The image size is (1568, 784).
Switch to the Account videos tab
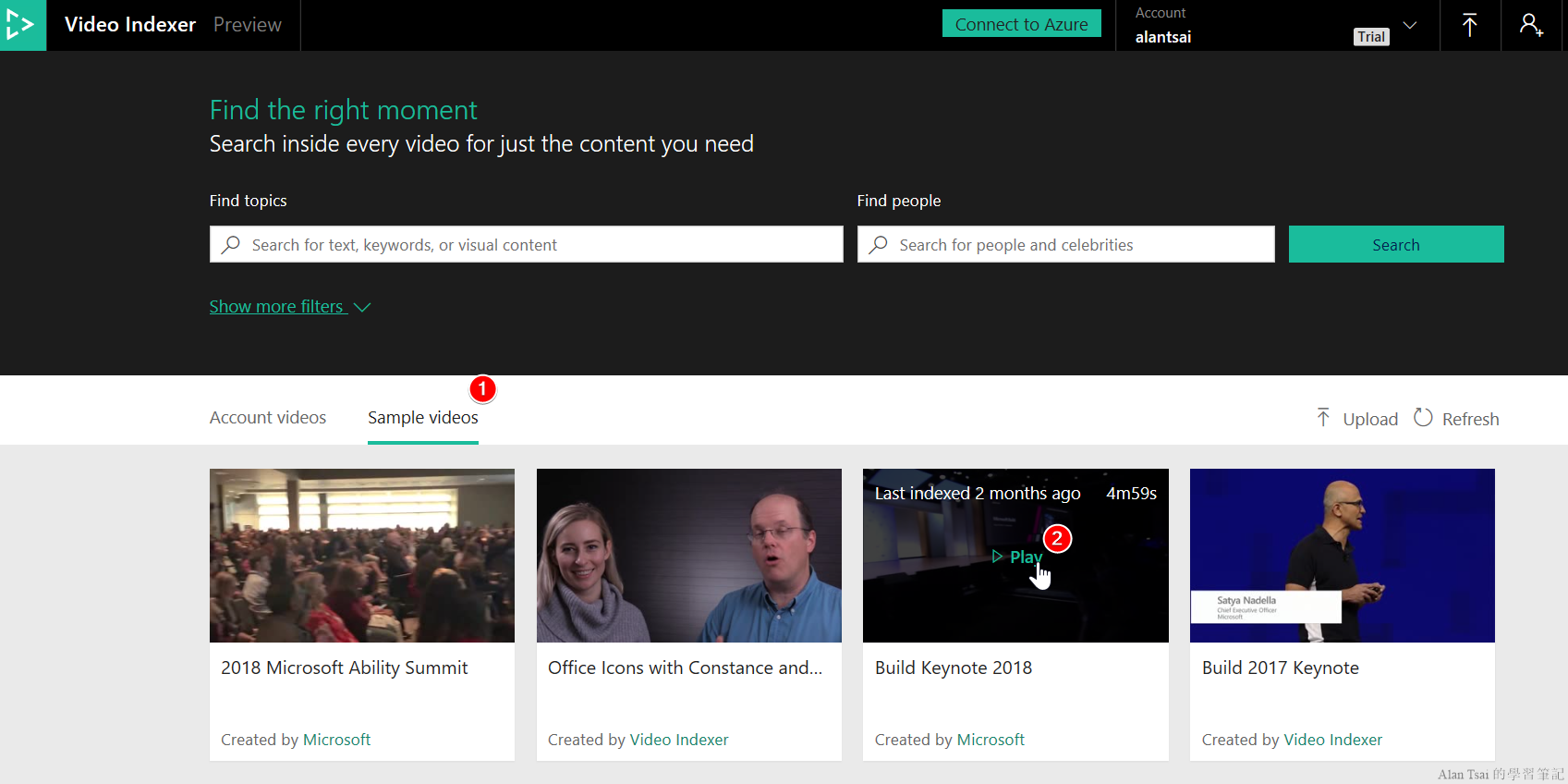pyautogui.click(x=268, y=418)
